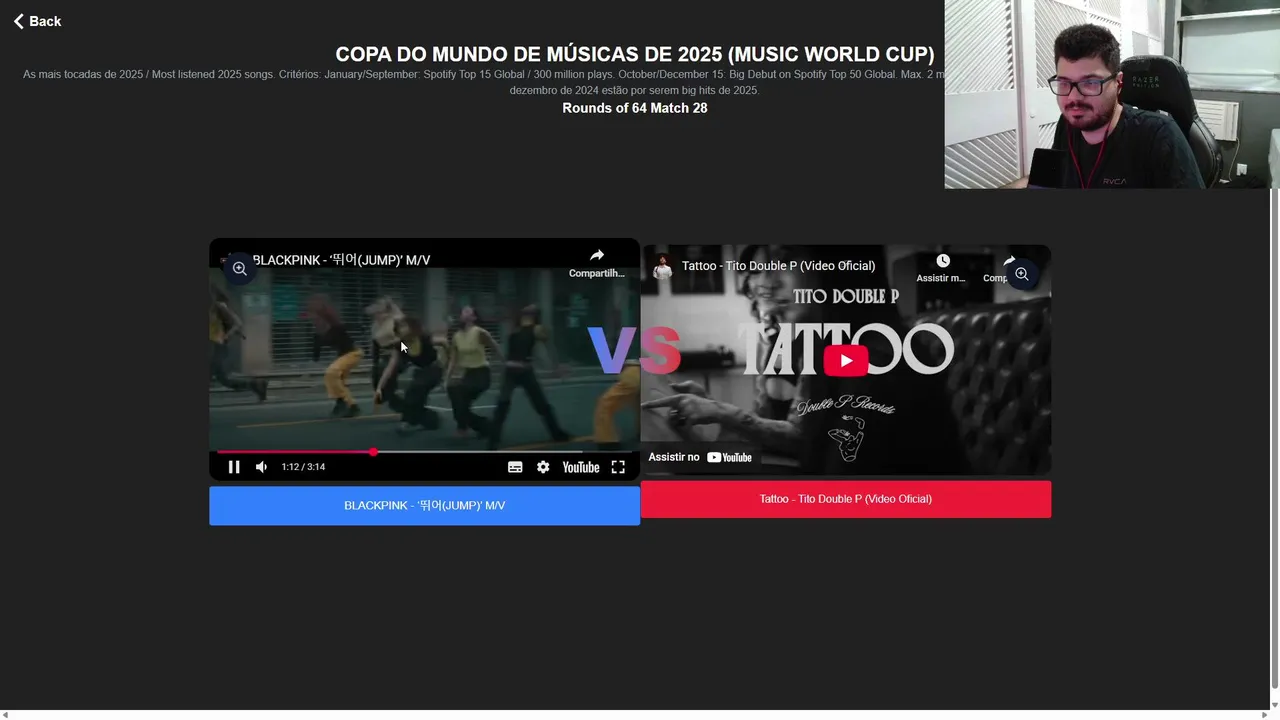Image resolution: width=1280 pixels, height=720 pixels.
Task: Go back using the Back arrow
Action: pyautogui.click(x=37, y=21)
